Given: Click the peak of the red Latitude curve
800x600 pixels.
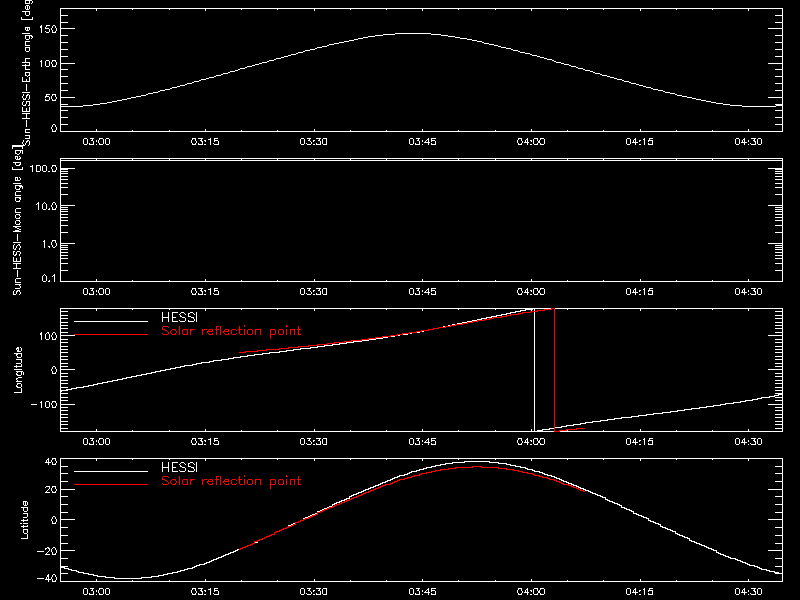Looking at the screenshot, I should [476, 467].
